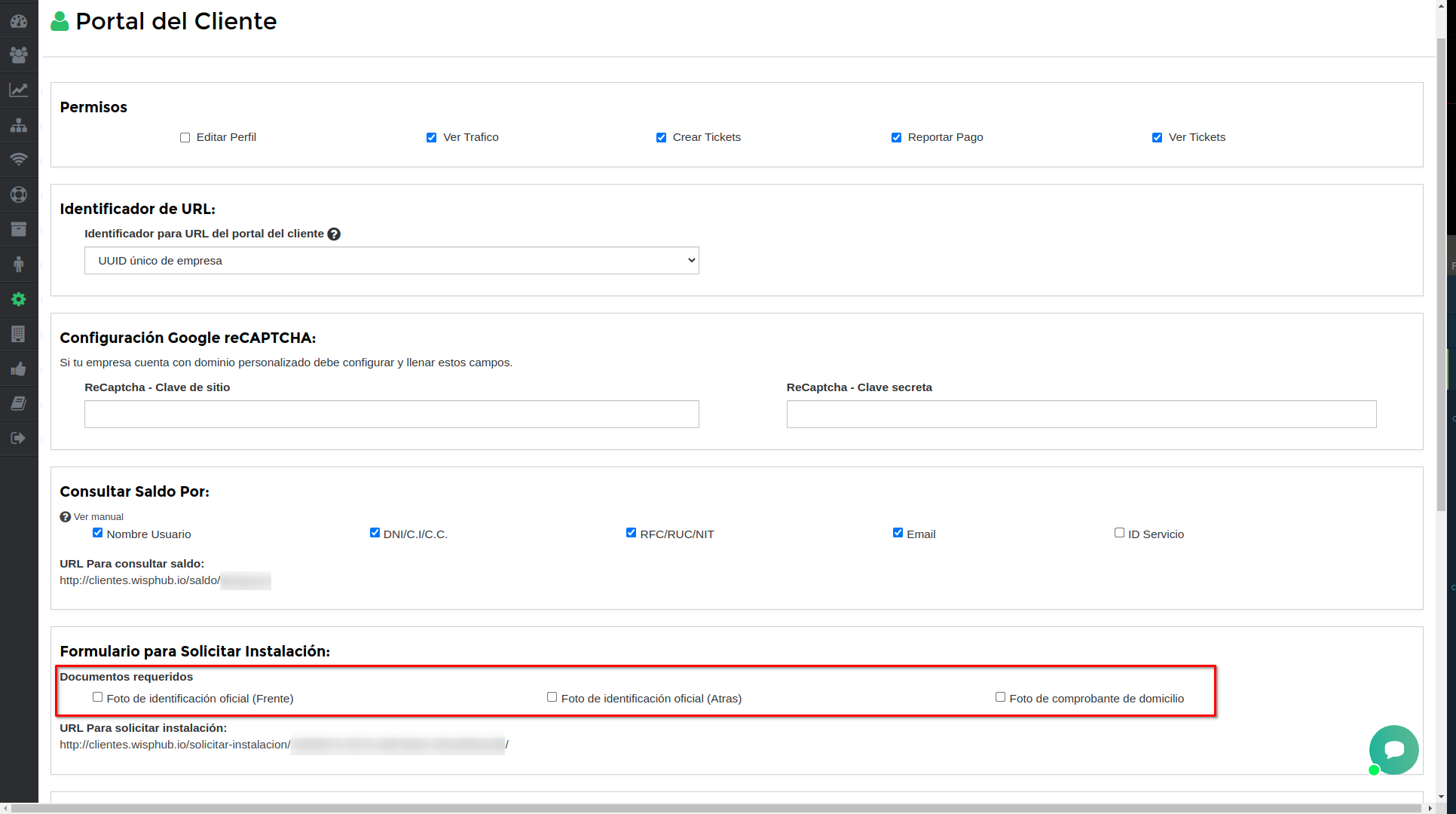The width and height of the screenshot is (1456, 814).
Task: Uncheck the Reportar Pago permission
Action: coord(896,138)
